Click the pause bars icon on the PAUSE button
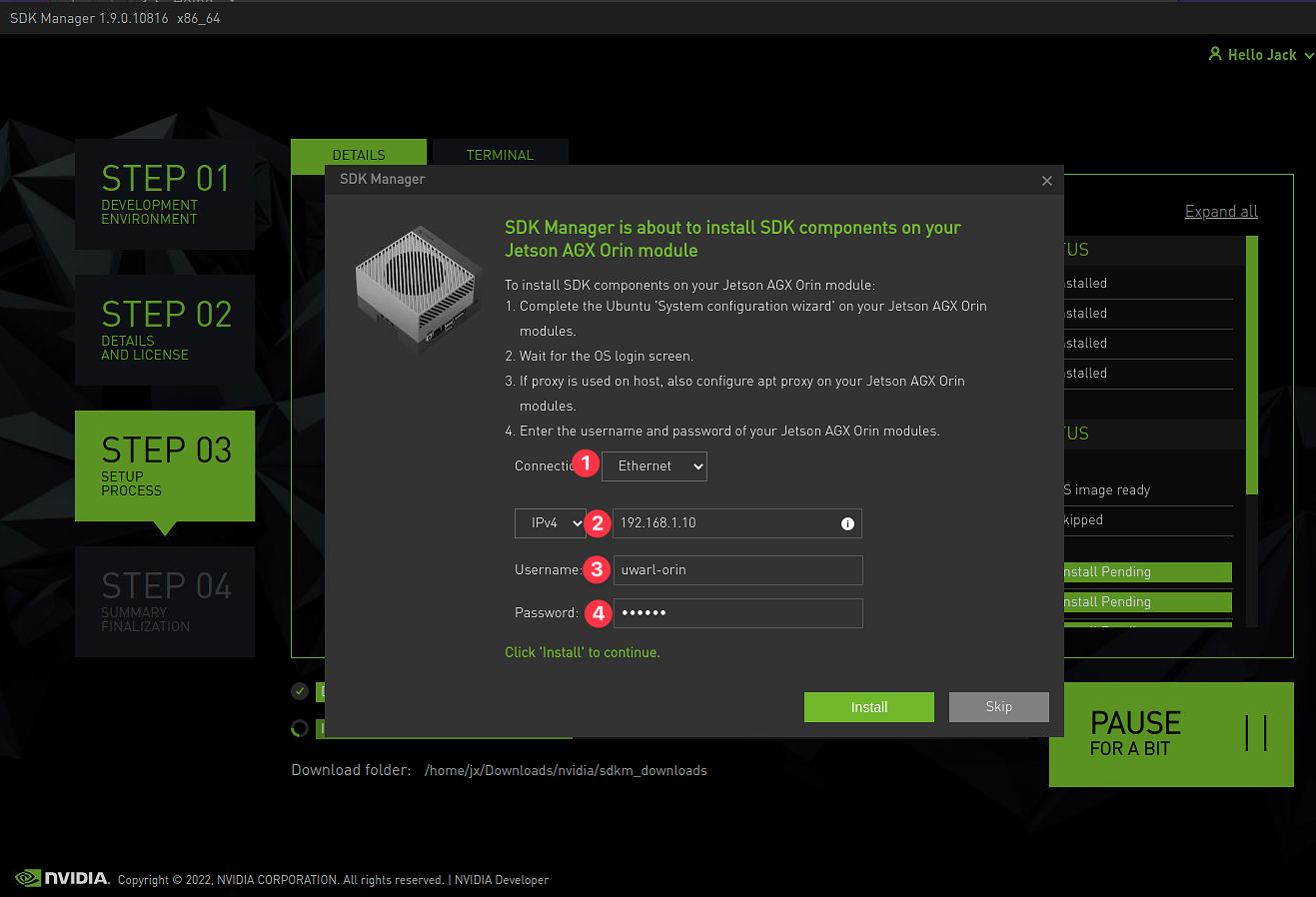Viewport: 1316px width, 897px height. point(1256,733)
